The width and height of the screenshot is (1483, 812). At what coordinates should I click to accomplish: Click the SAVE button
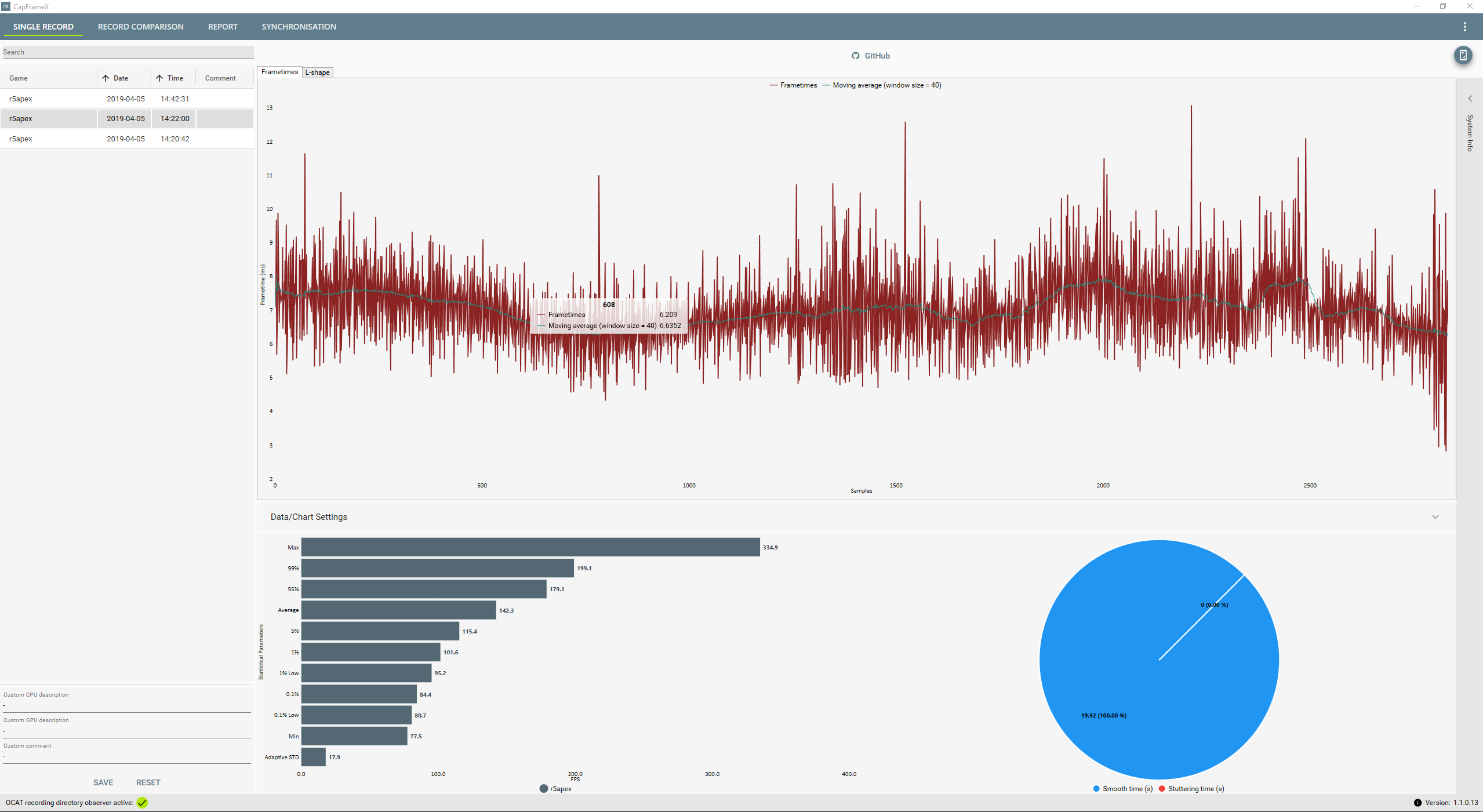coord(103,782)
